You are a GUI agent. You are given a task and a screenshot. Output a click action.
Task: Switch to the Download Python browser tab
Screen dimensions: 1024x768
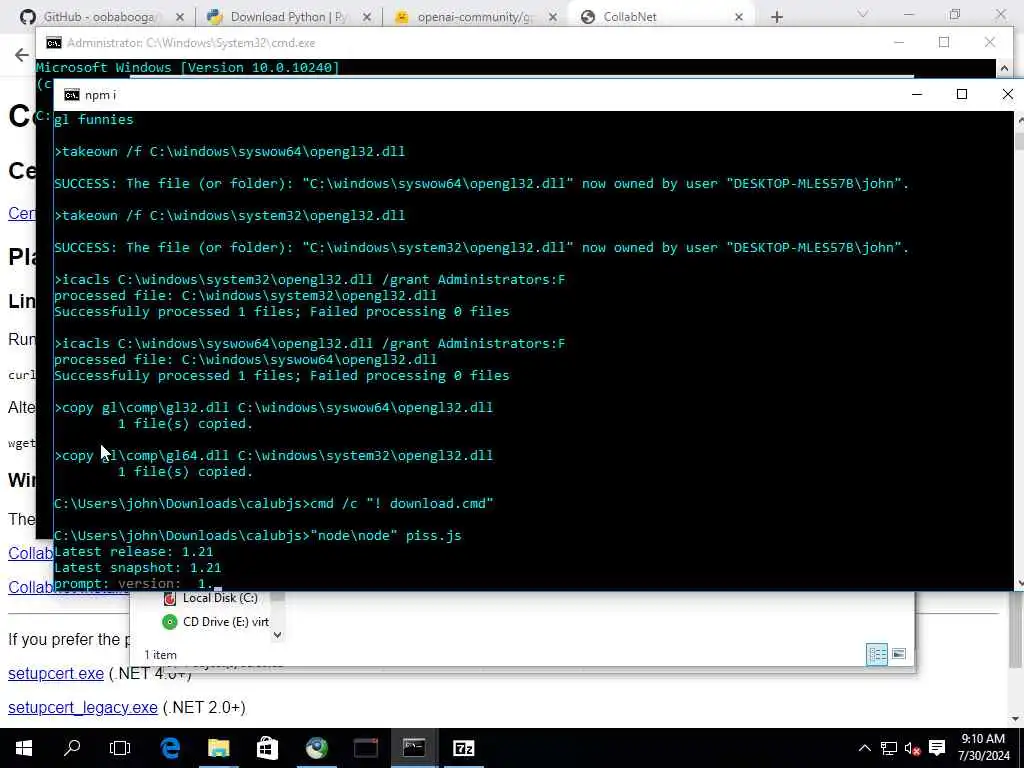(x=287, y=17)
